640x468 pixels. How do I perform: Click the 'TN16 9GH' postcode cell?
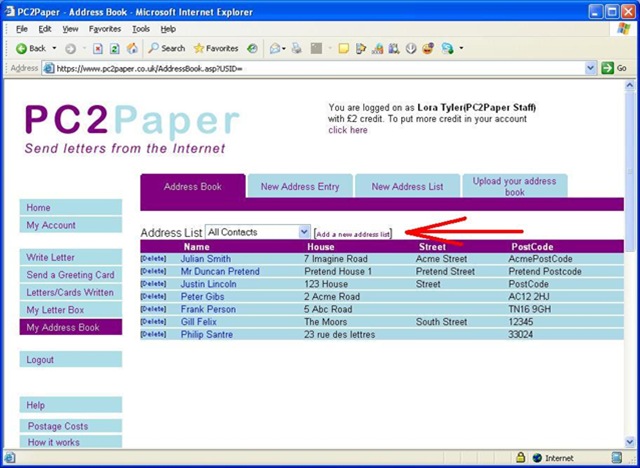pyautogui.click(x=529, y=309)
